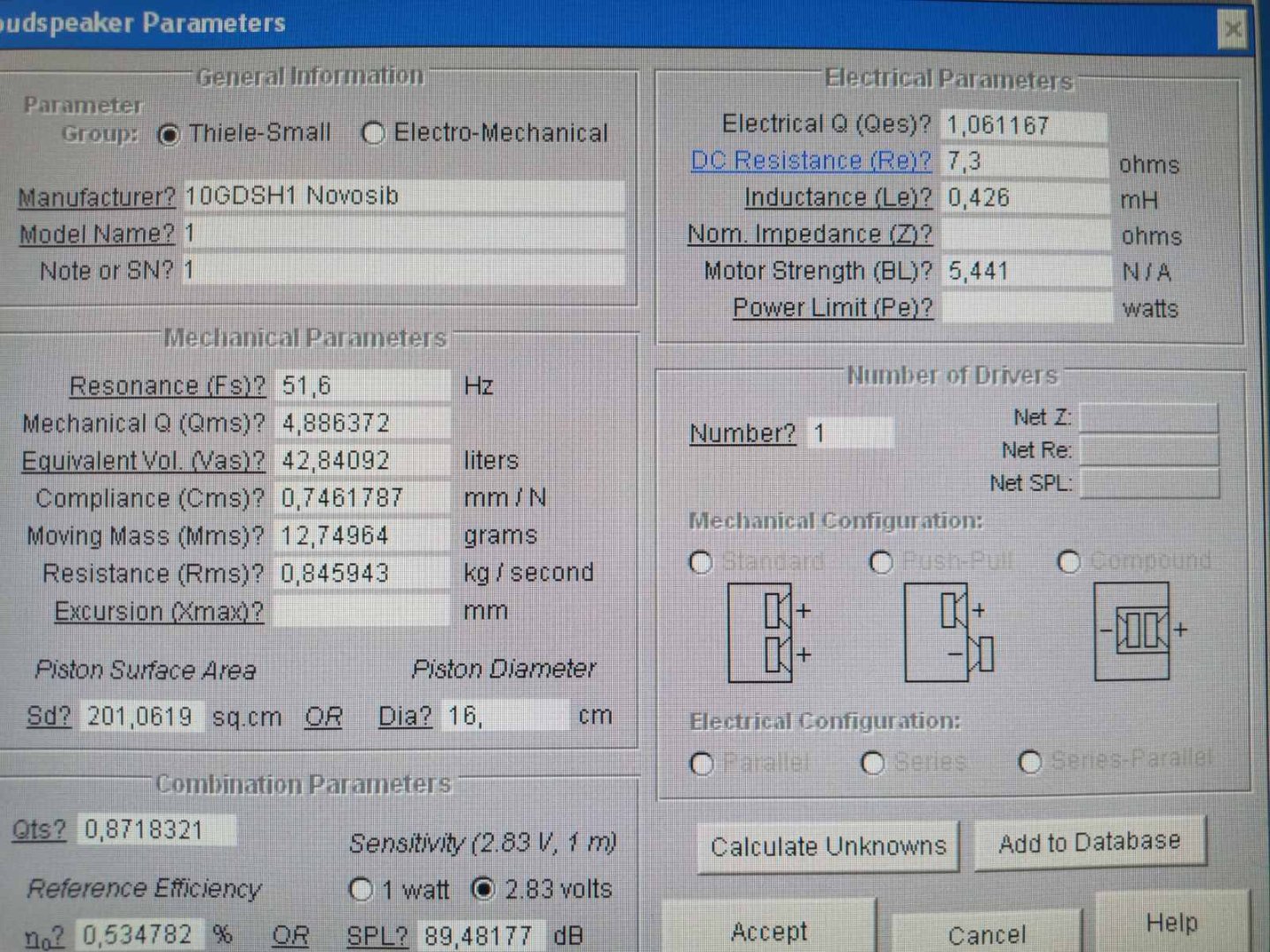Focus the Excursion (Xmax) input field
This screenshot has height=952, width=1270.
coord(362,611)
